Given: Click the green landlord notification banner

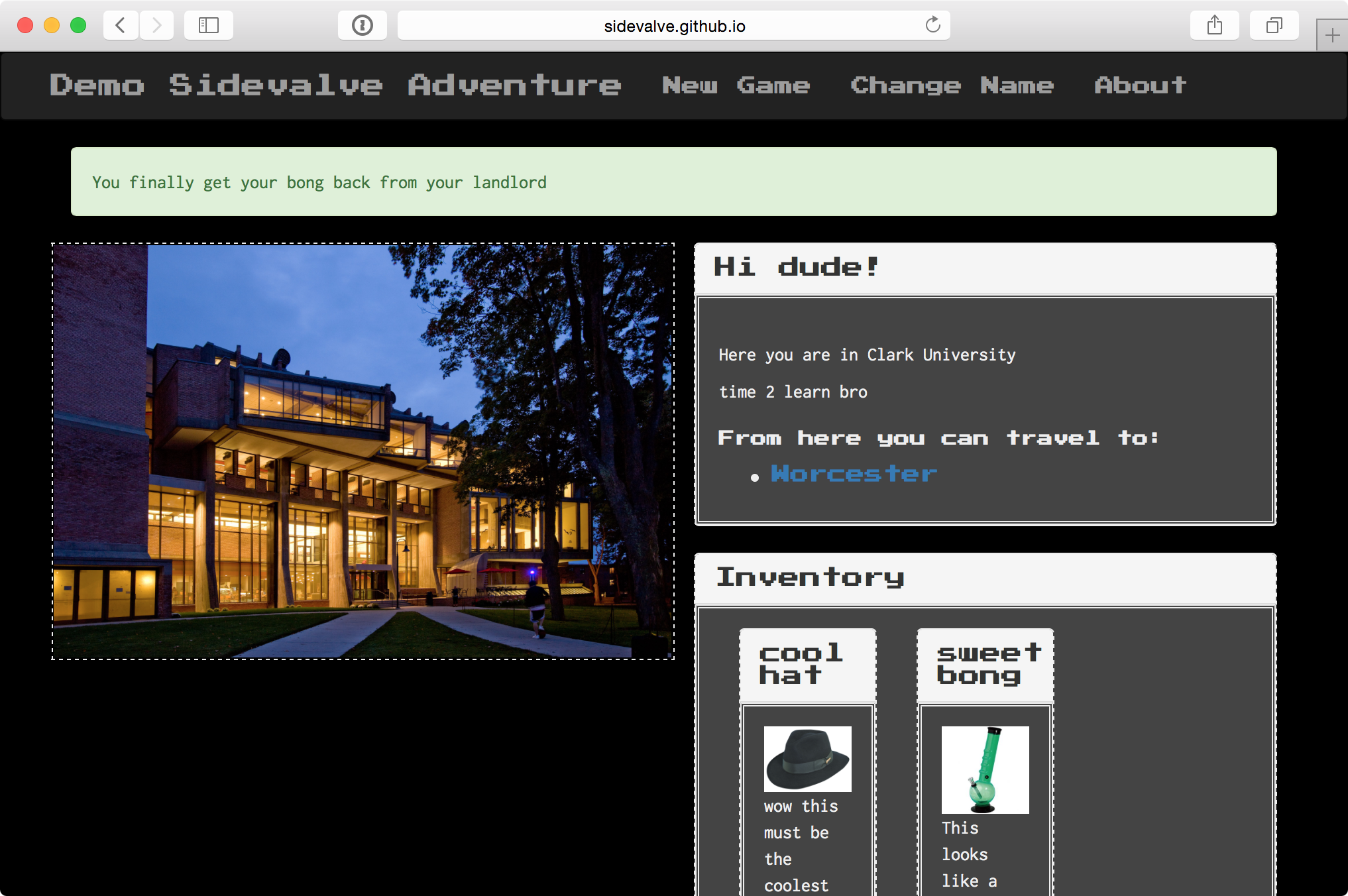Looking at the screenshot, I should point(674,182).
